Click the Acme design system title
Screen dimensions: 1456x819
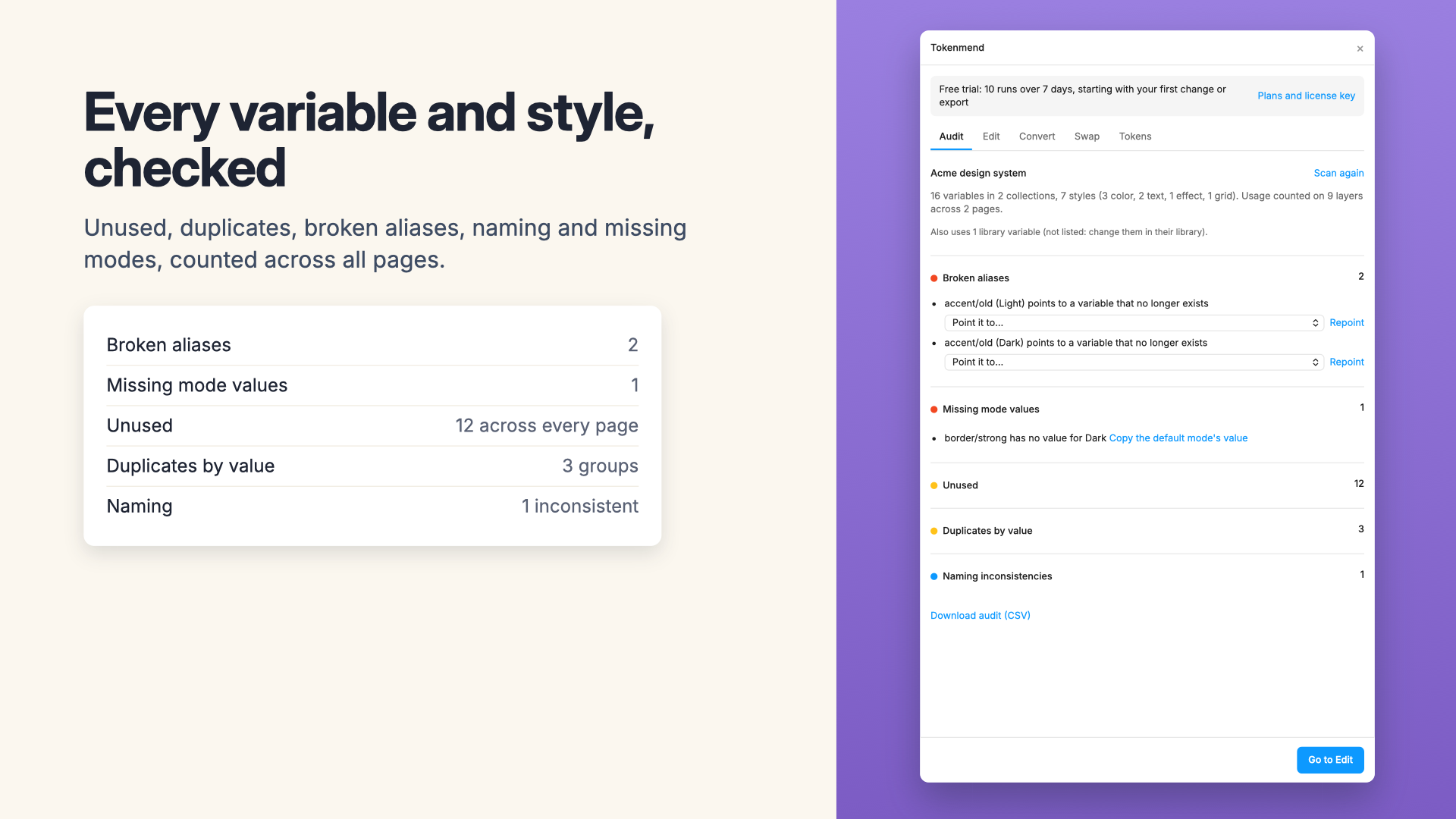(x=977, y=173)
